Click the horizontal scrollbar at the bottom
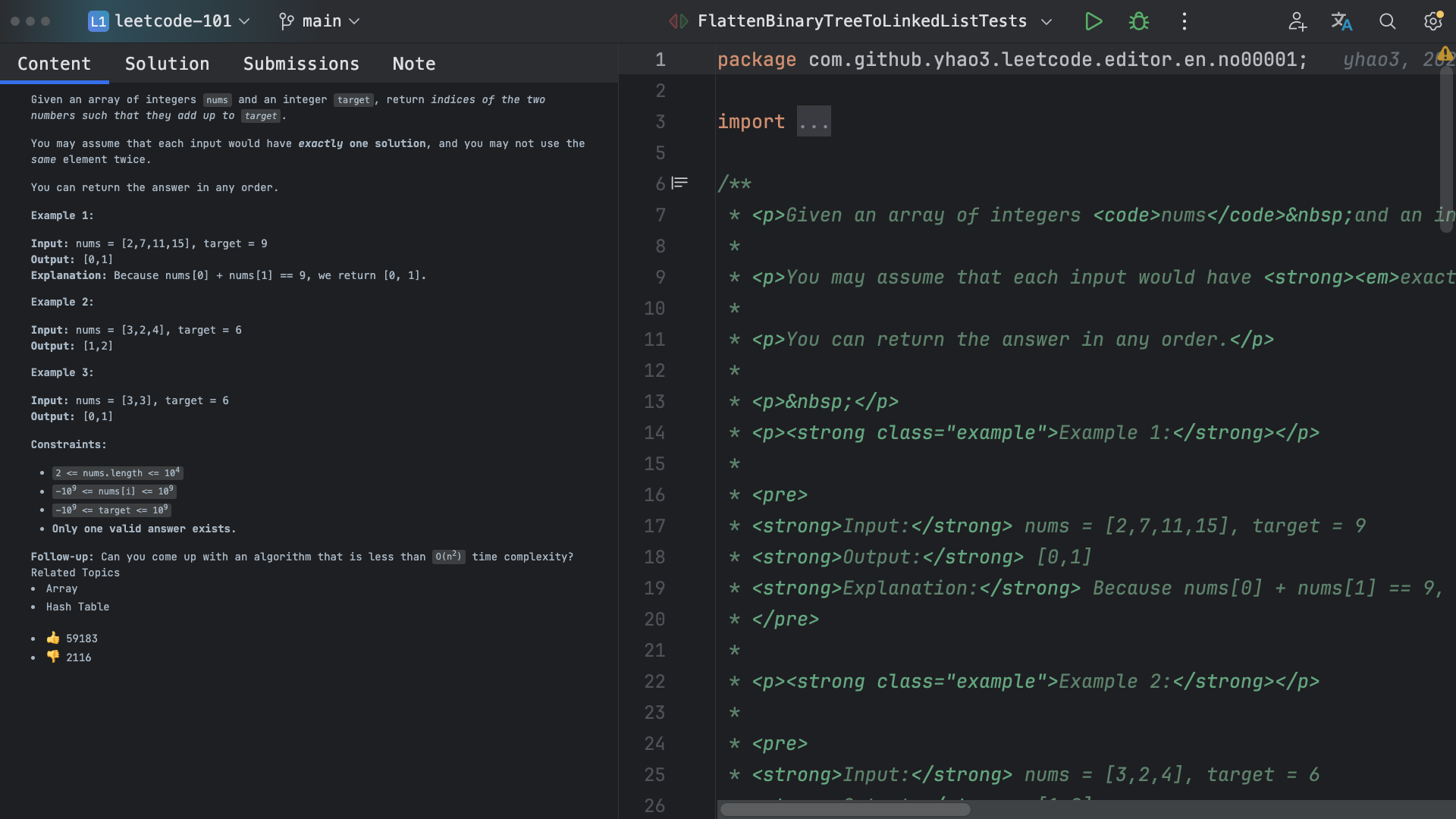Image resolution: width=1456 pixels, height=819 pixels. point(846,809)
